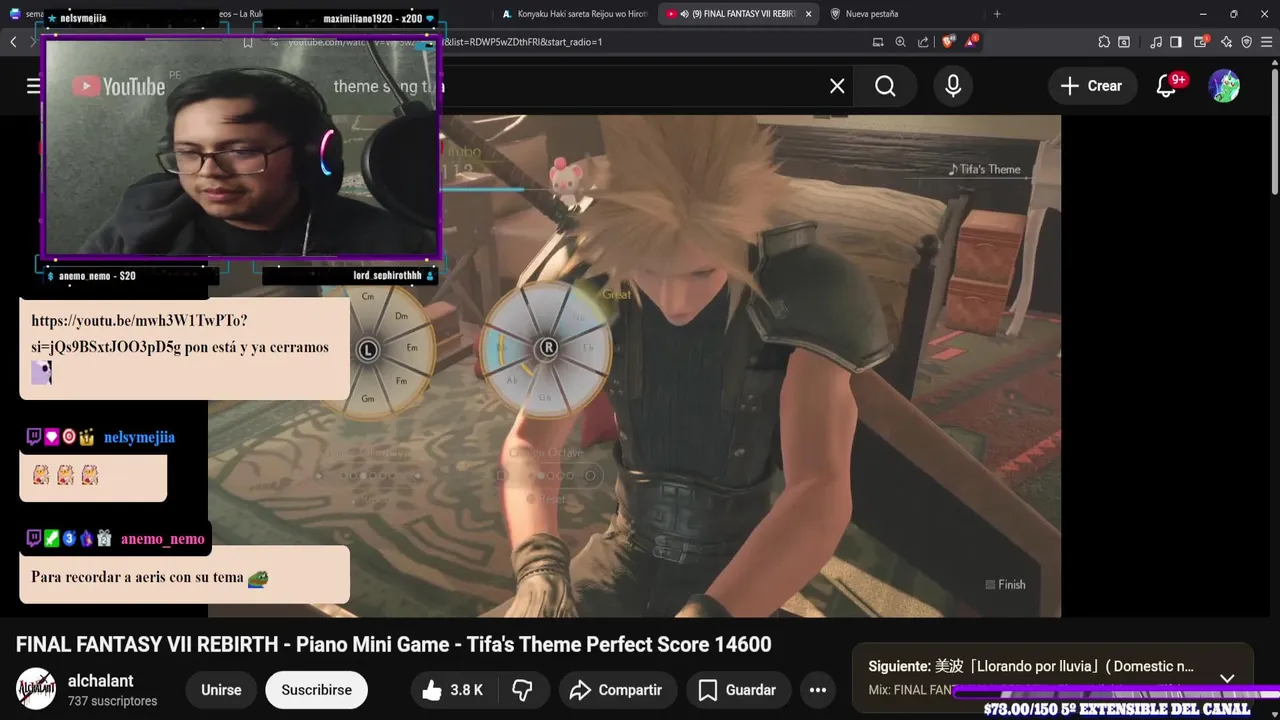Click the 737 suscriptores text
This screenshot has height=720, width=1280.
point(112,702)
